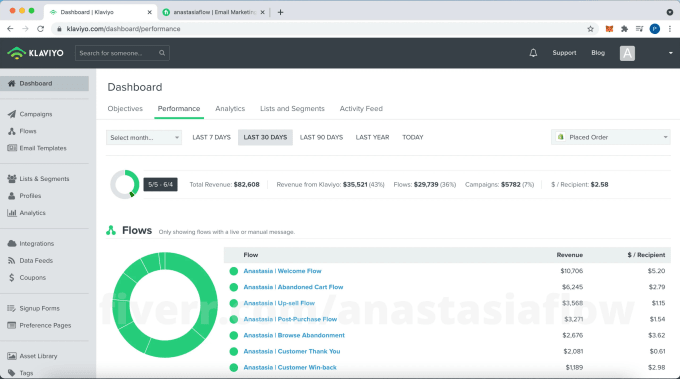
Task: Switch to Analytics dashboard tab
Action: point(230,108)
